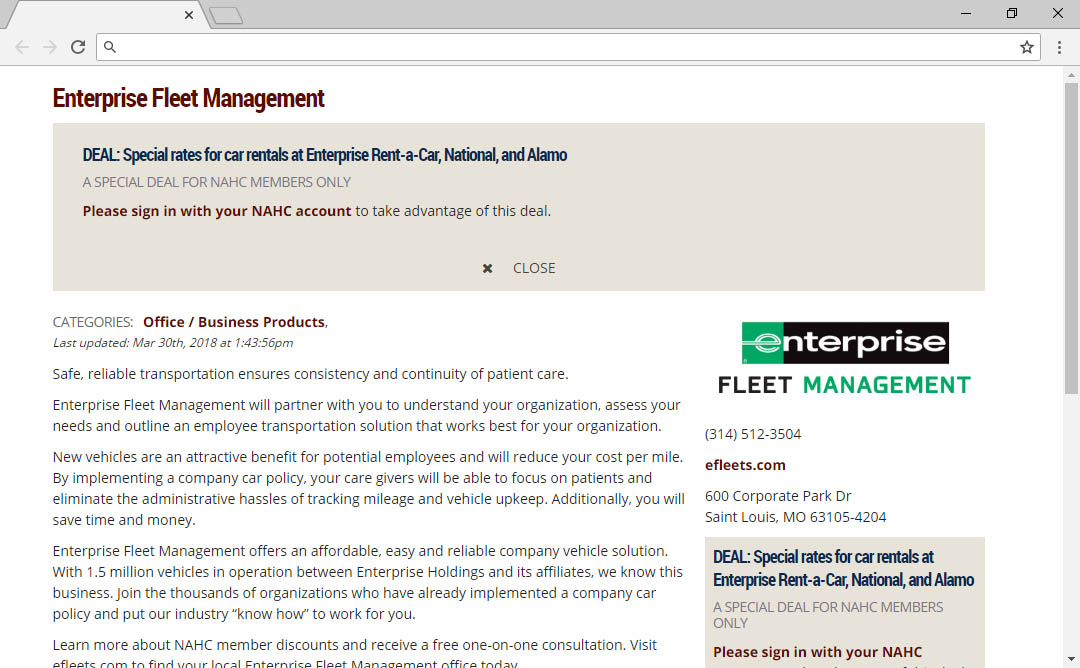Image resolution: width=1080 pixels, height=668 pixels.
Task: Click the magnifier icon in address bar
Action: click(x=111, y=47)
